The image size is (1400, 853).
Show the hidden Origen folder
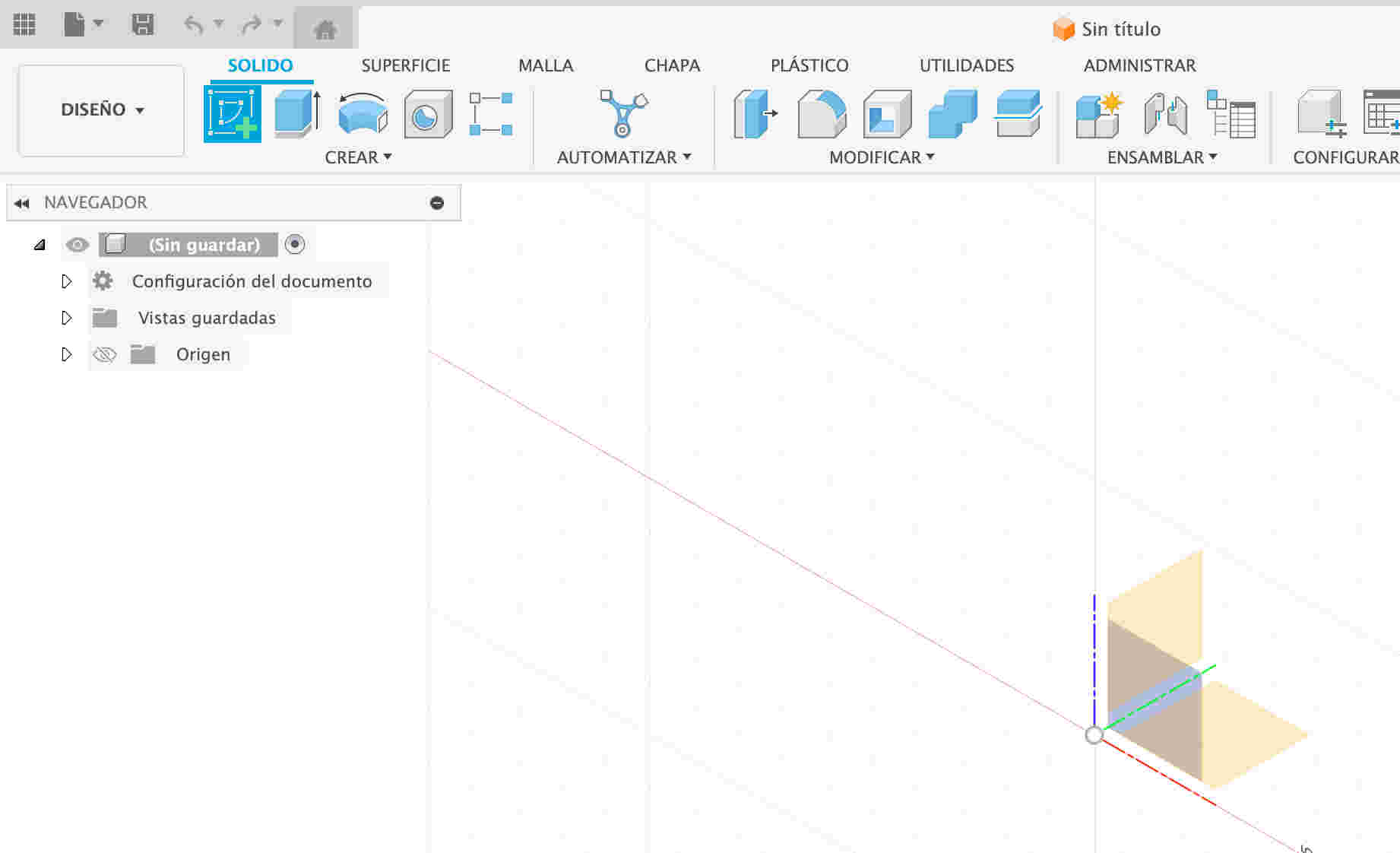pyautogui.click(x=105, y=354)
